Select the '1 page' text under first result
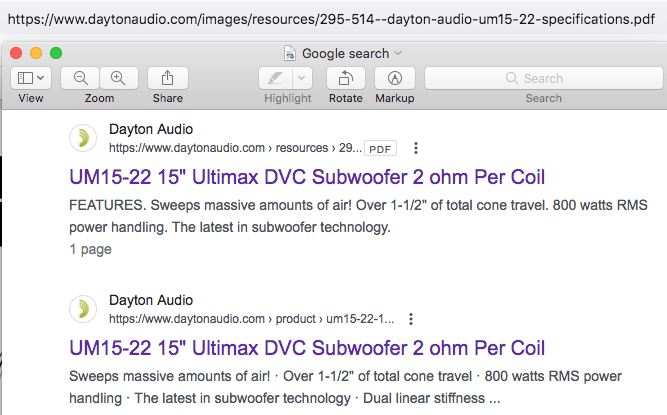The height and width of the screenshot is (415, 667). point(90,249)
